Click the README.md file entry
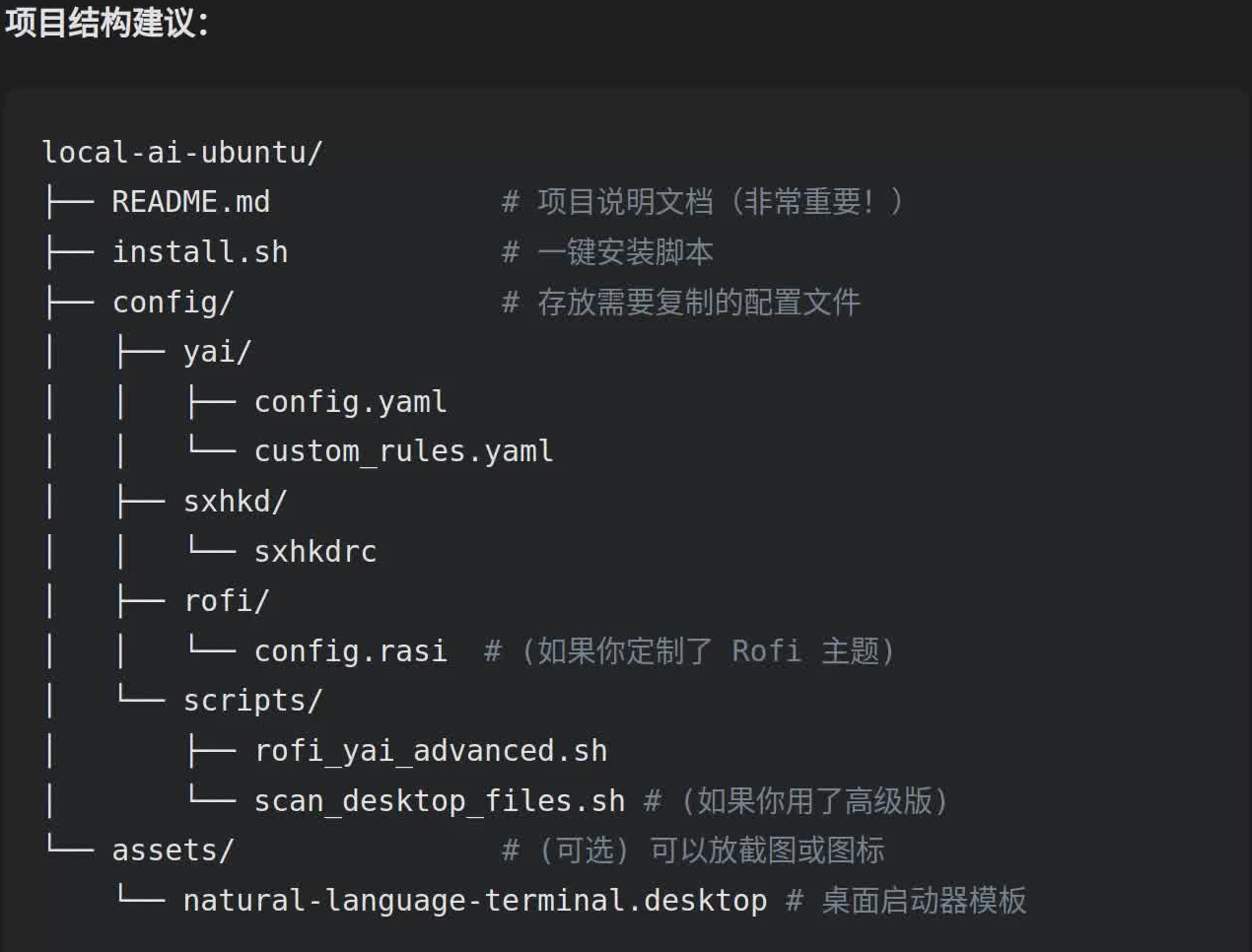 [x=190, y=202]
